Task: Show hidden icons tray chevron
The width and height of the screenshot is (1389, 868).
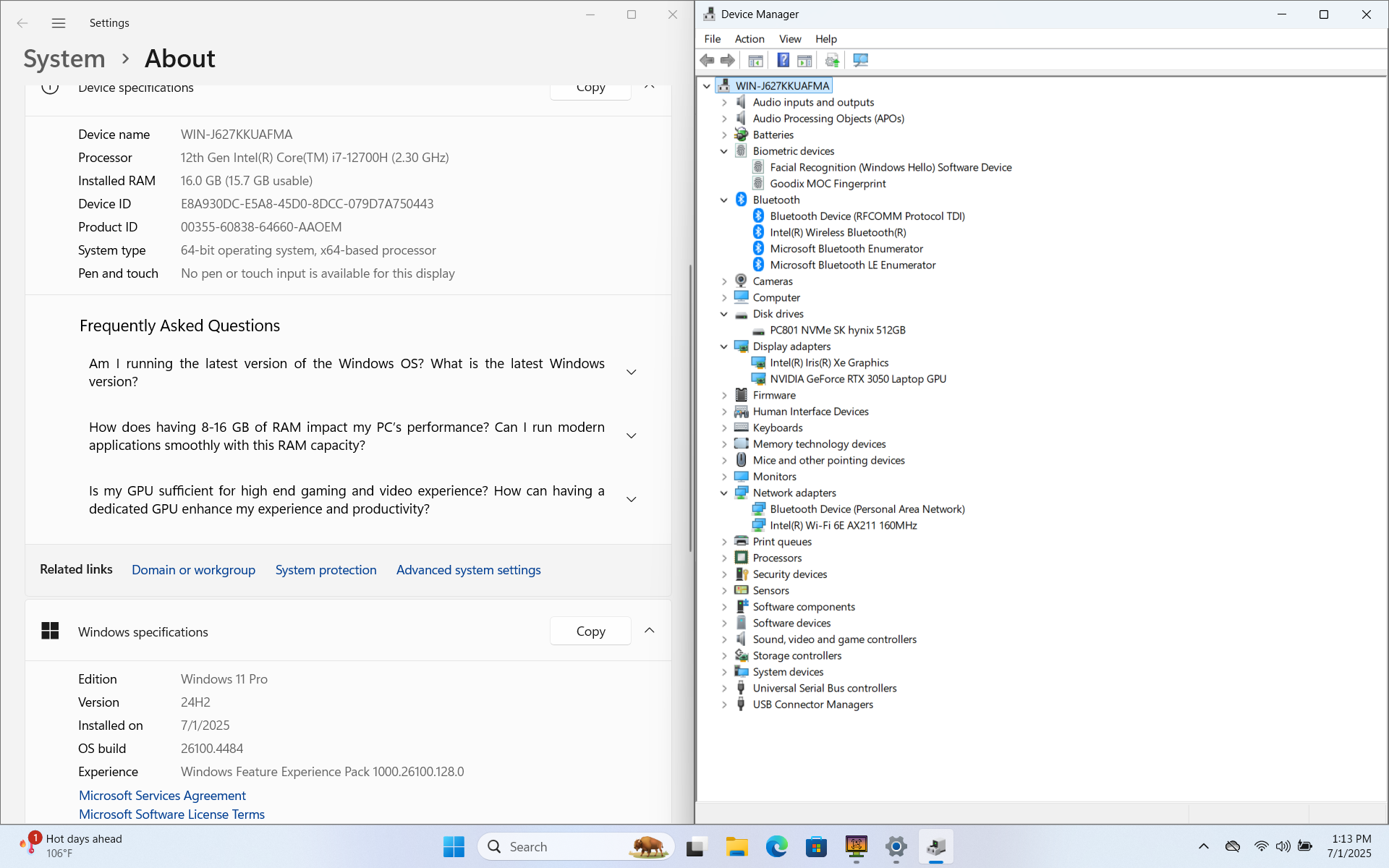Action: coord(1204,846)
